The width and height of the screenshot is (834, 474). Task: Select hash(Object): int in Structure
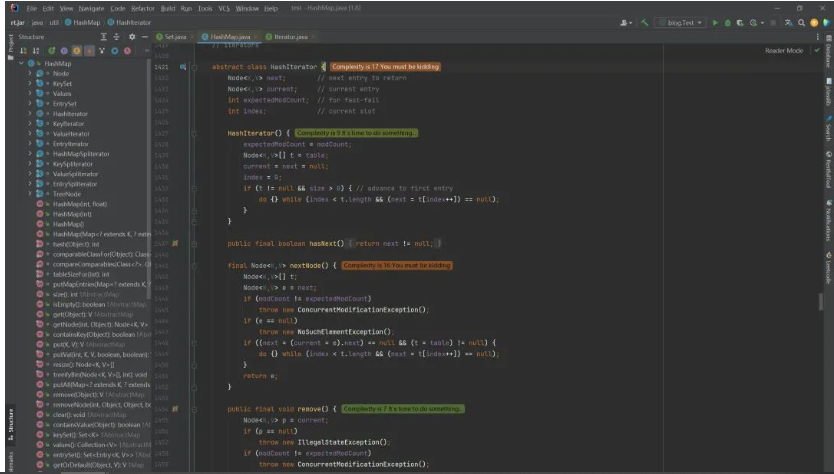[x=76, y=244]
